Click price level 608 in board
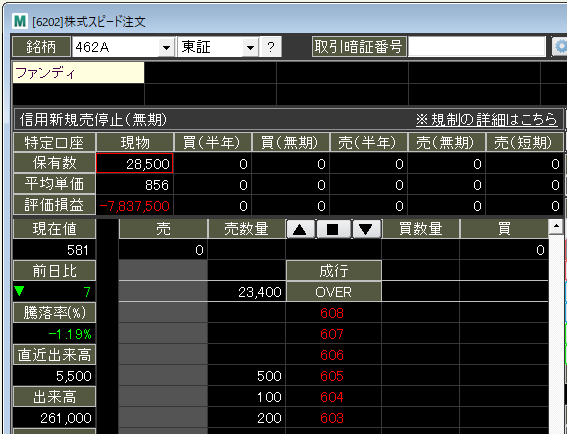Screen dimensions: 567x434 332,313
